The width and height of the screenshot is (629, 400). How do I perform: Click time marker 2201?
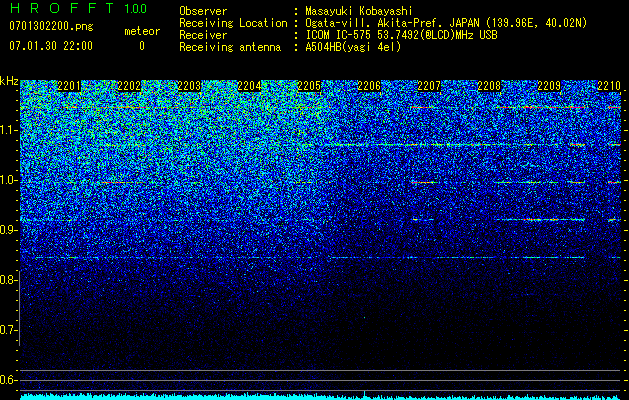pos(69,86)
